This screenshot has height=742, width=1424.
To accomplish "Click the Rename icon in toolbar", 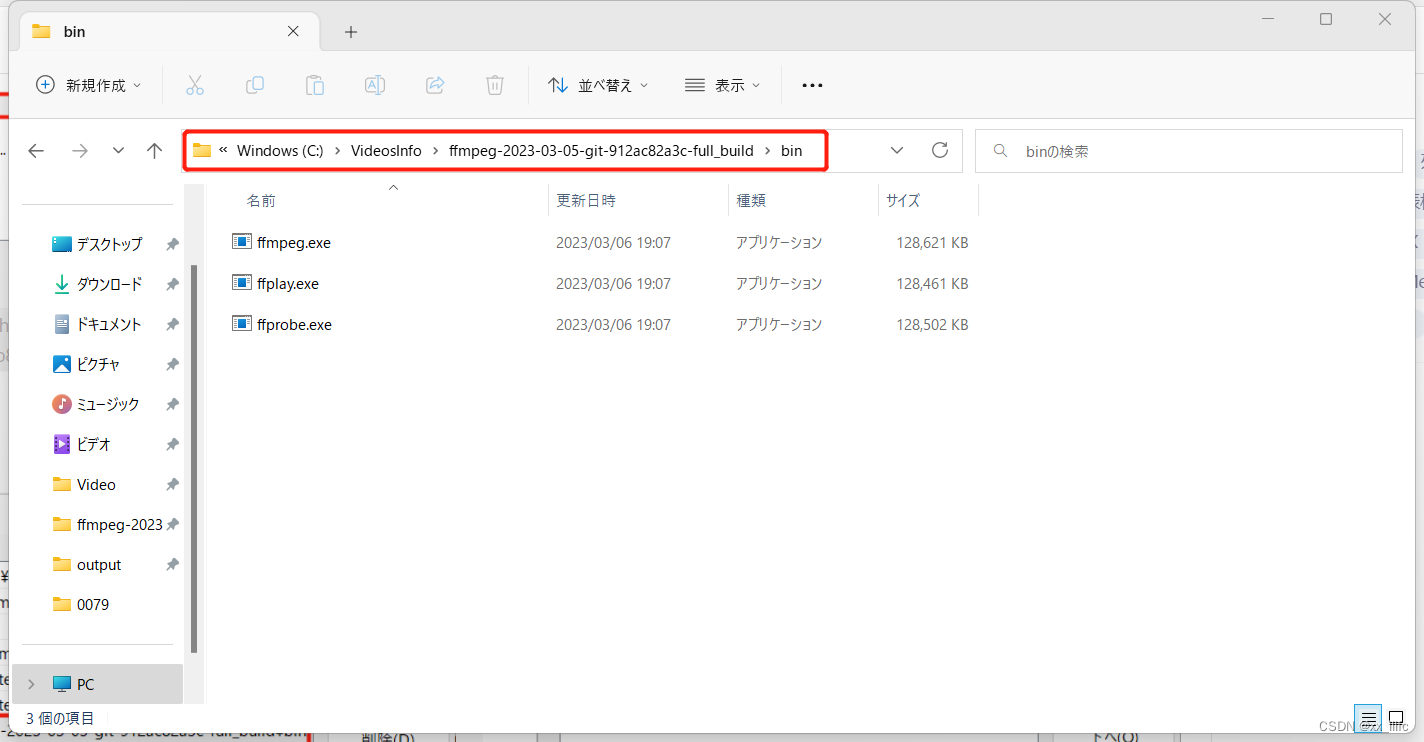I will (375, 85).
